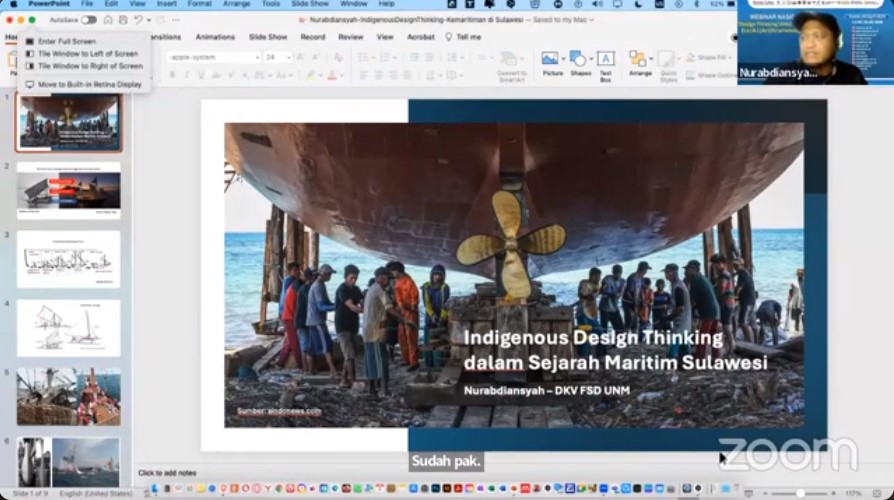Click Convert to SmartArt
Screen dimensions: 894x500
(511, 67)
